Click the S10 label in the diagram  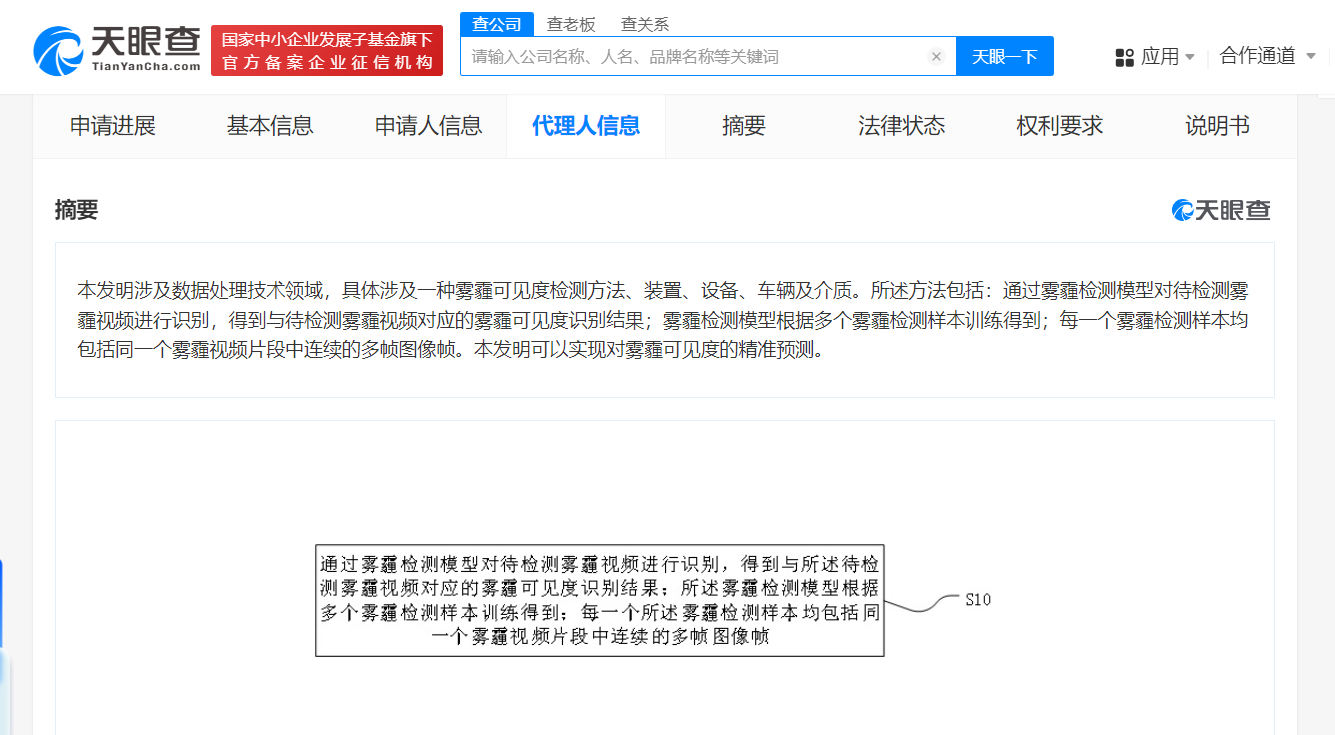(x=978, y=600)
